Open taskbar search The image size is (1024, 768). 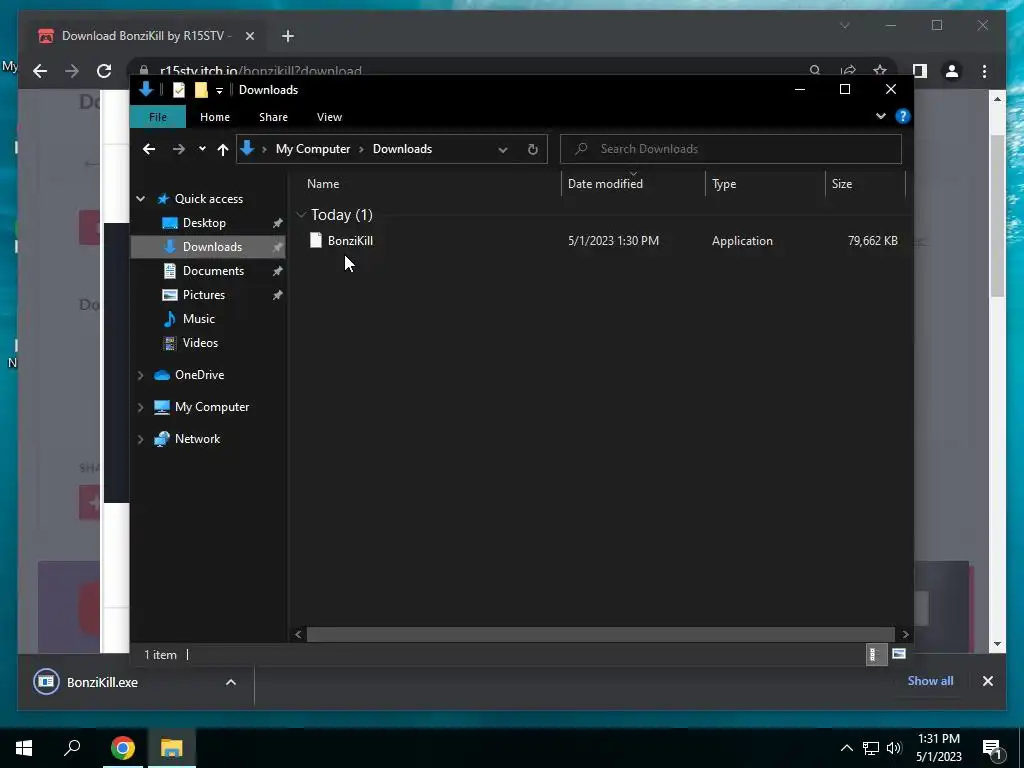[x=72, y=748]
